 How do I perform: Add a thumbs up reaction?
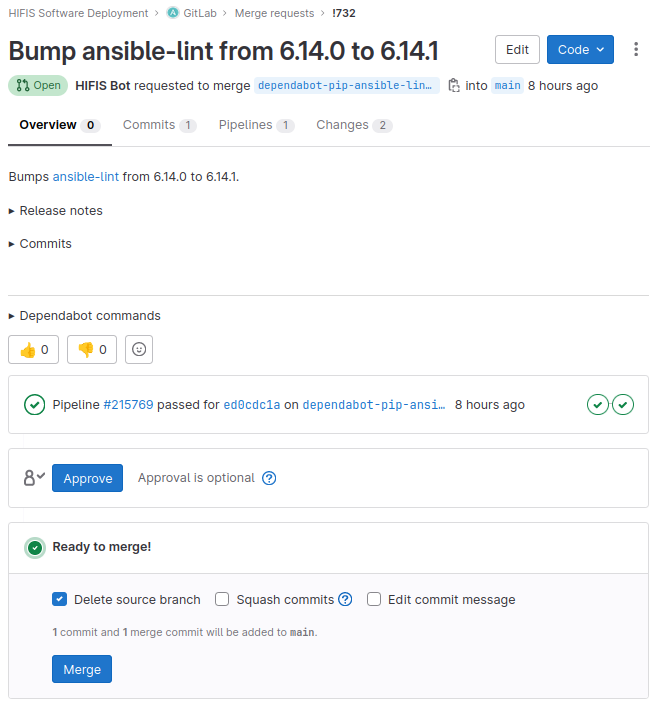34,349
